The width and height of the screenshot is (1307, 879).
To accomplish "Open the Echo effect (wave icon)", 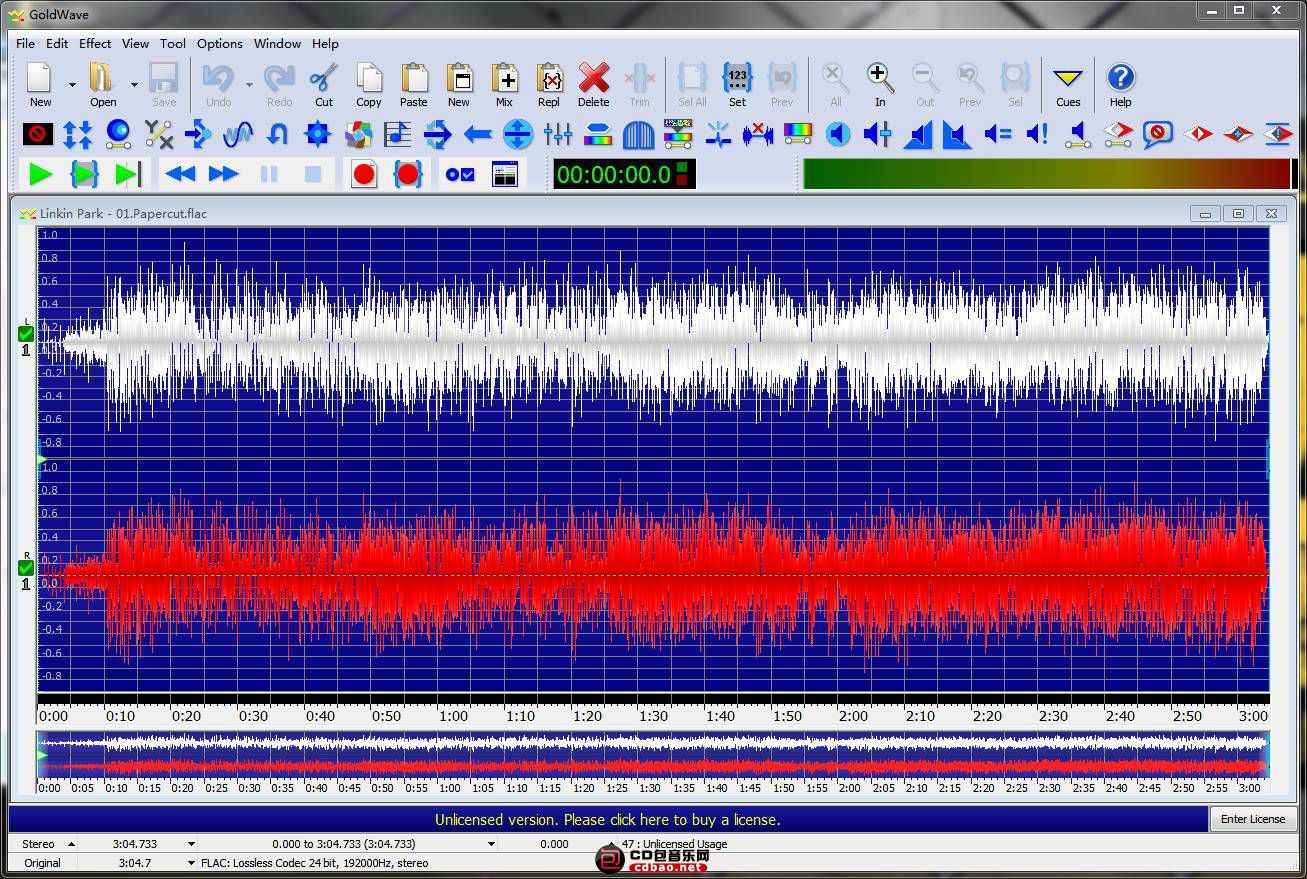I will [238, 134].
